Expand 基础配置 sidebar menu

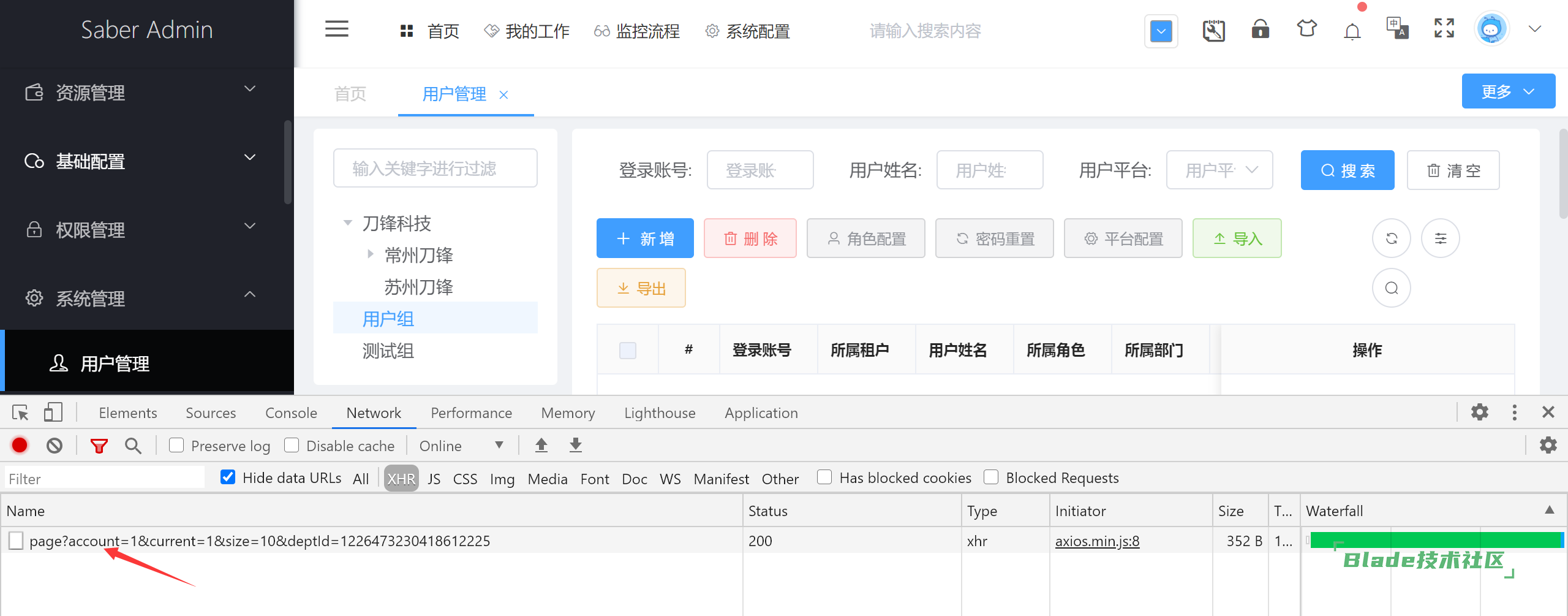pos(147,161)
